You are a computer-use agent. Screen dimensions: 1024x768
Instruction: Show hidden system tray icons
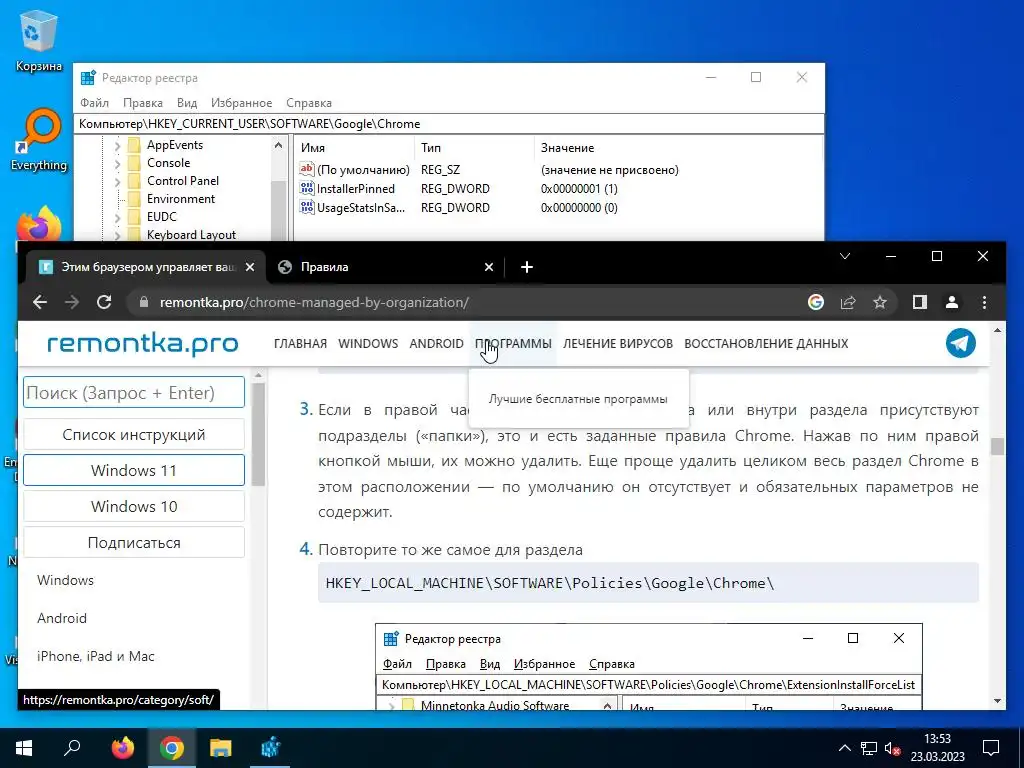pyautogui.click(x=844, y=748)
